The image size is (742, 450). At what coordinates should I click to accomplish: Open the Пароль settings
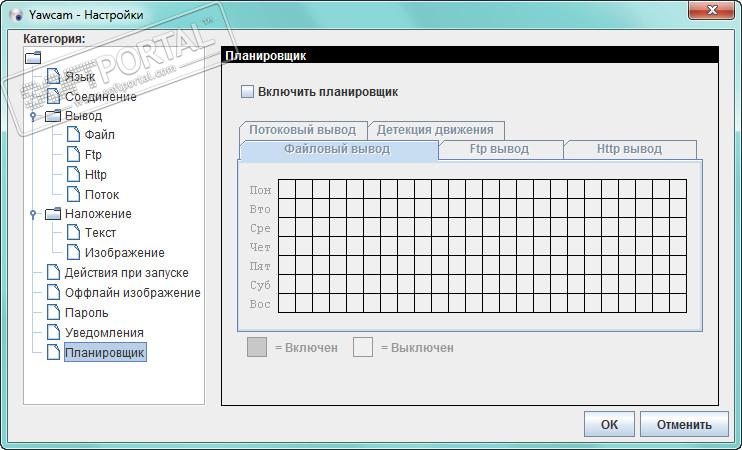point(87,313)
